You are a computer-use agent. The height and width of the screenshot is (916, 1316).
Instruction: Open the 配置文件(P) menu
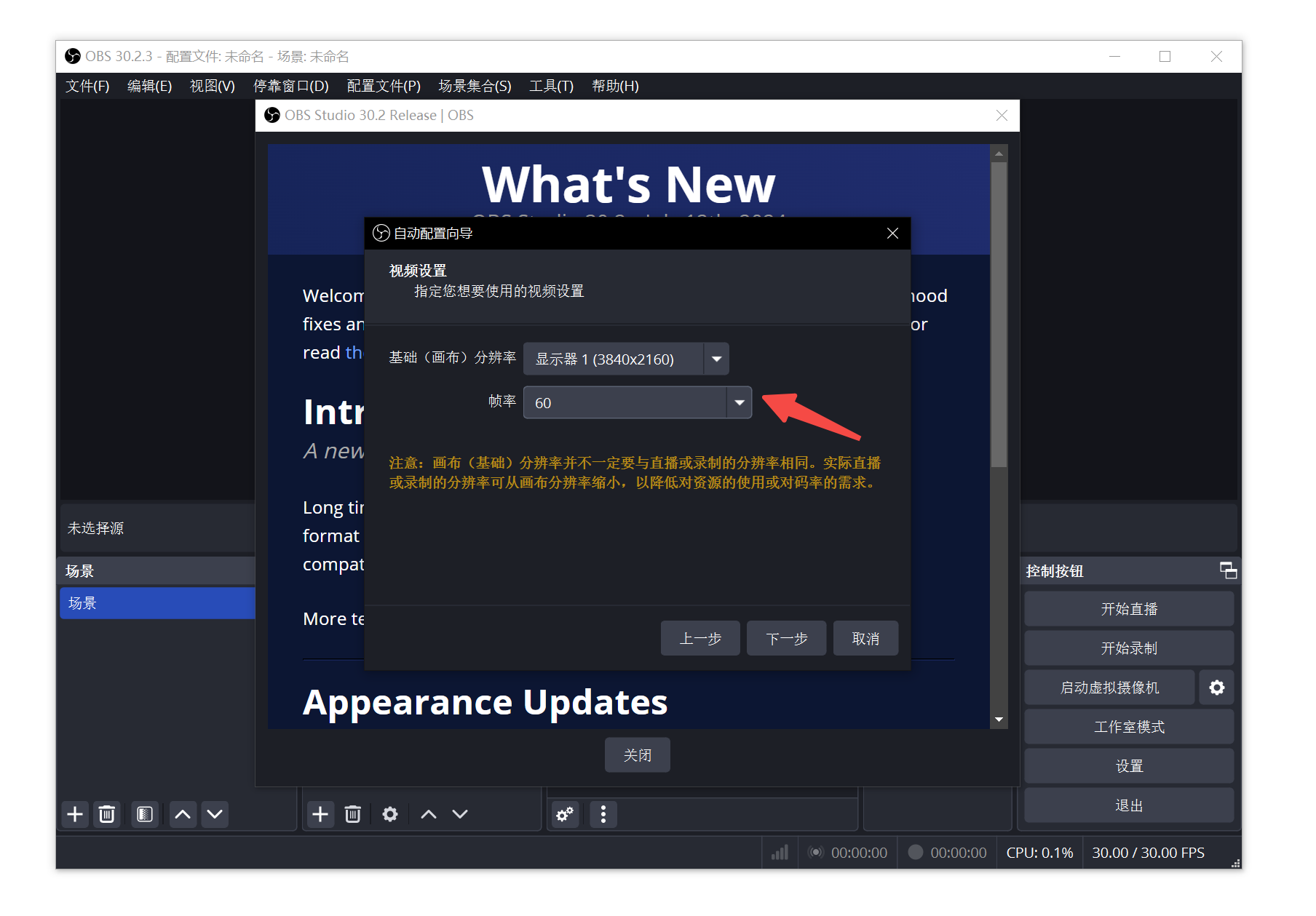[x=384, y=86]
